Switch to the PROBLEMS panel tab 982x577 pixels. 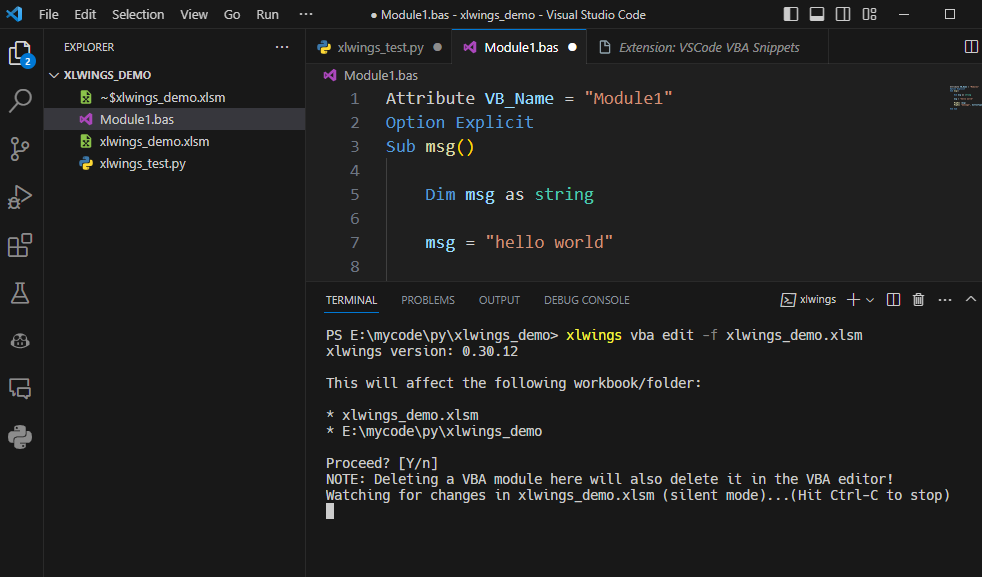click(x=428, y=300)
